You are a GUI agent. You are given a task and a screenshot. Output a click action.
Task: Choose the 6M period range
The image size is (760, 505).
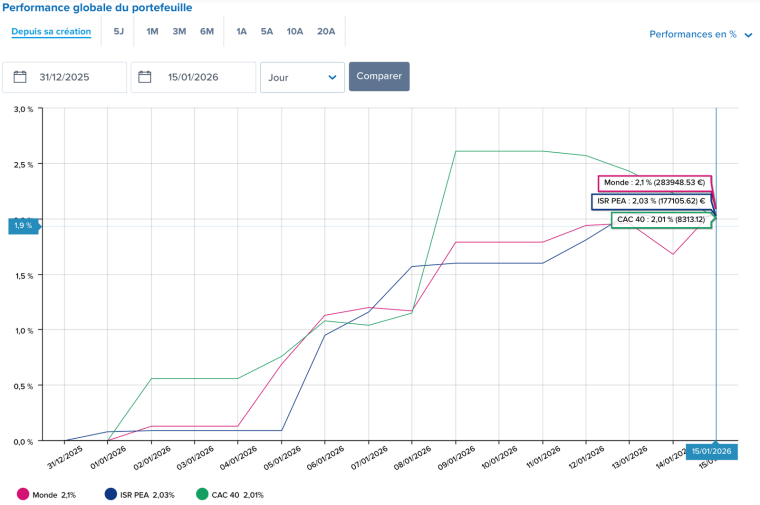tap(207, 31)
